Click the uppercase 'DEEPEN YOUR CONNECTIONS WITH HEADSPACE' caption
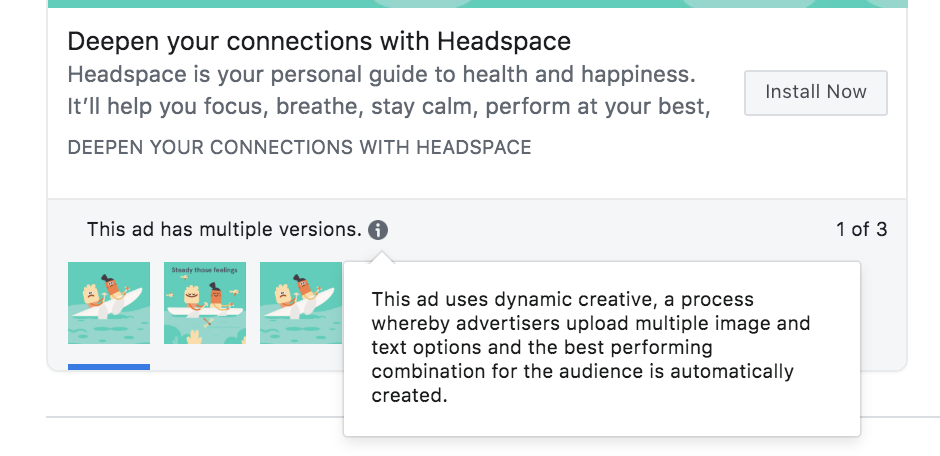This screenshot has height=456, width=940. click(299, 147)
